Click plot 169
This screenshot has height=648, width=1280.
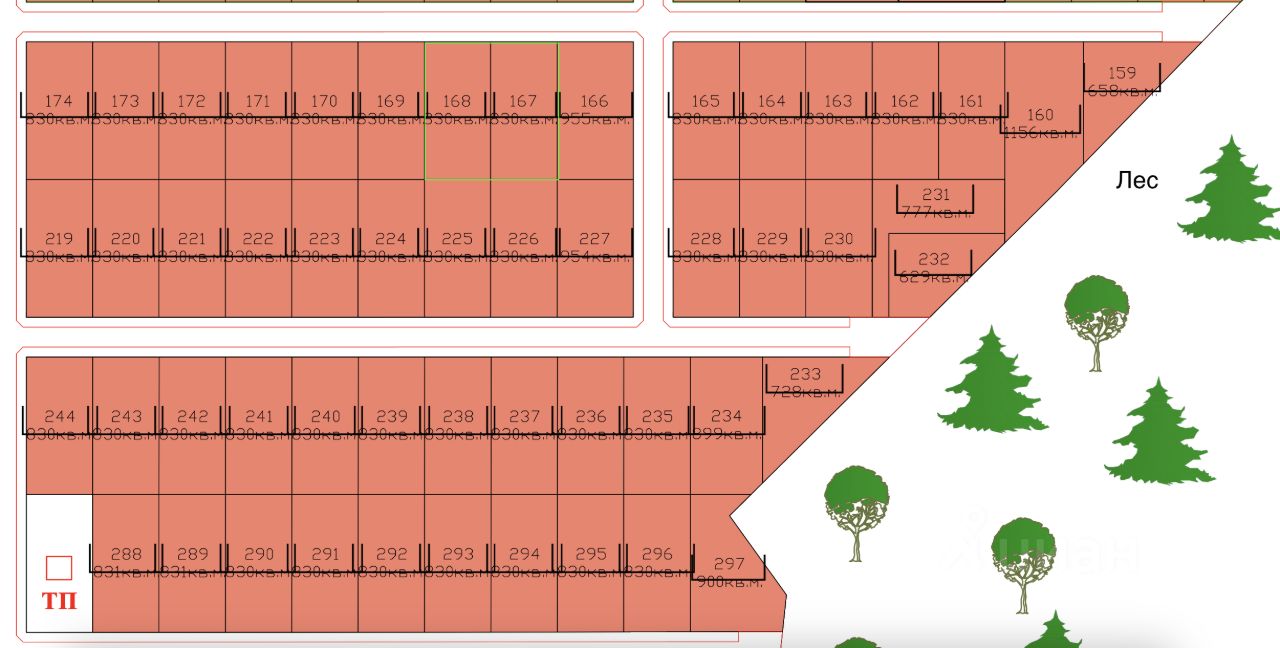(391, 110)
